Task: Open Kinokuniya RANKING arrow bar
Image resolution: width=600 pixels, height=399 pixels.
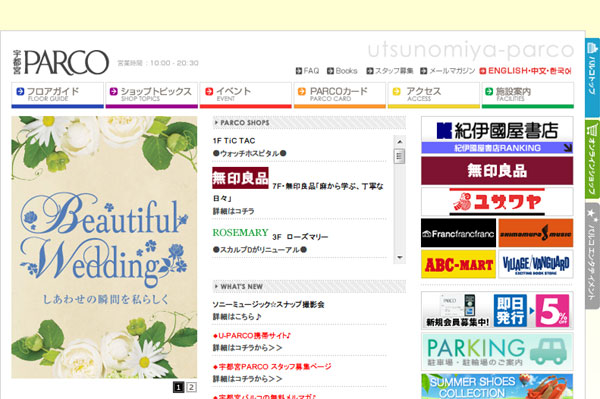Action: coord(497,148)
